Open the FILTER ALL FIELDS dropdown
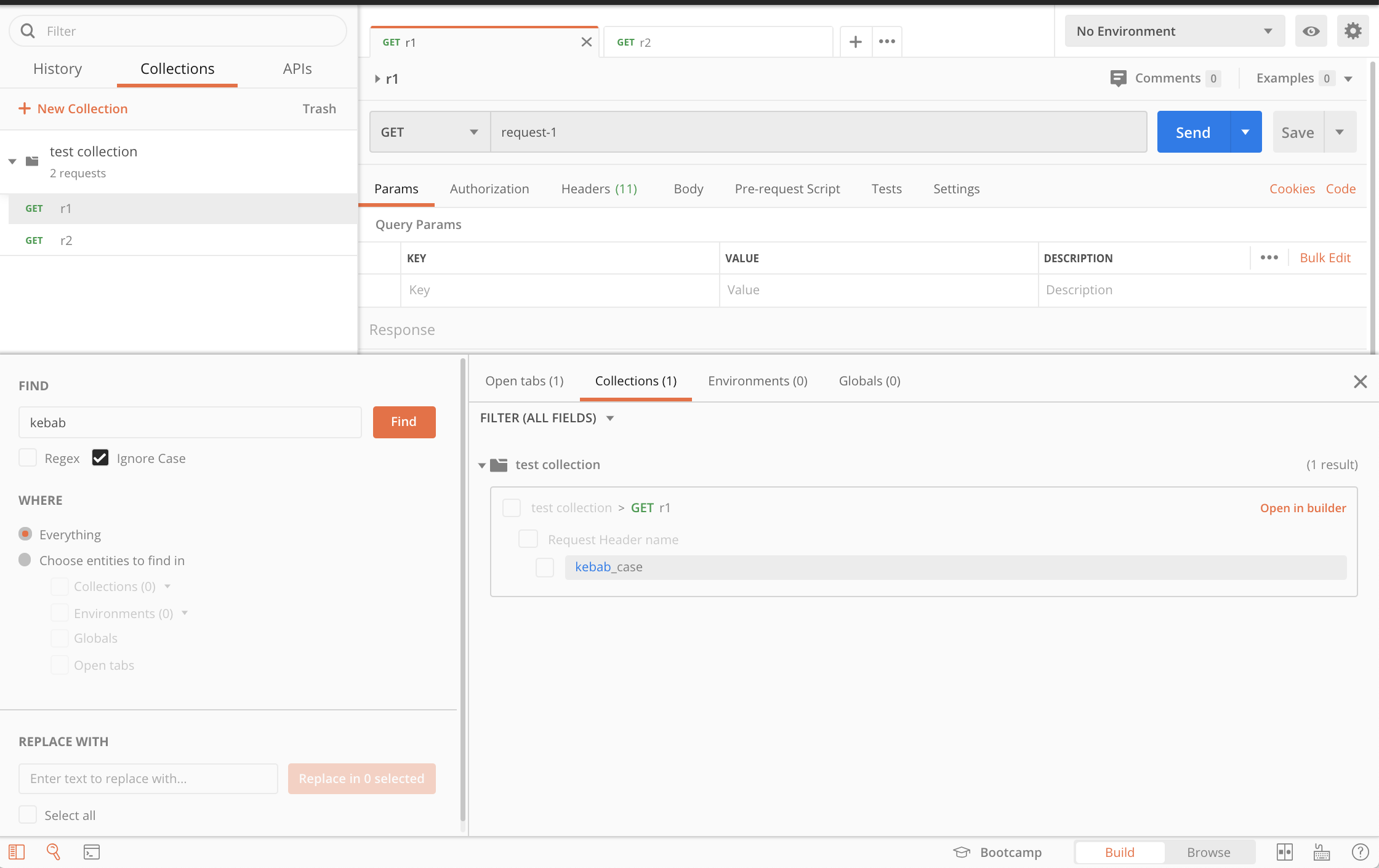Viewport: 1379px width, 868px height. 545,417
